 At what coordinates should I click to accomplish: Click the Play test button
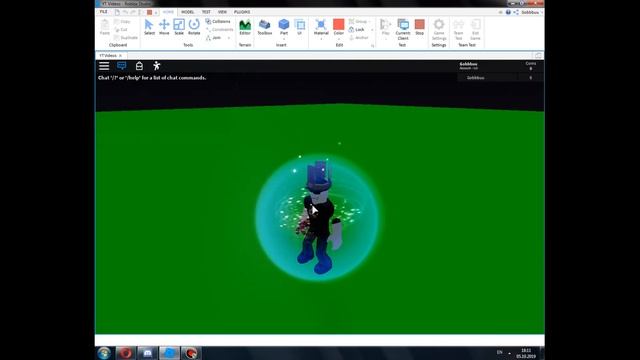(385, 26)
